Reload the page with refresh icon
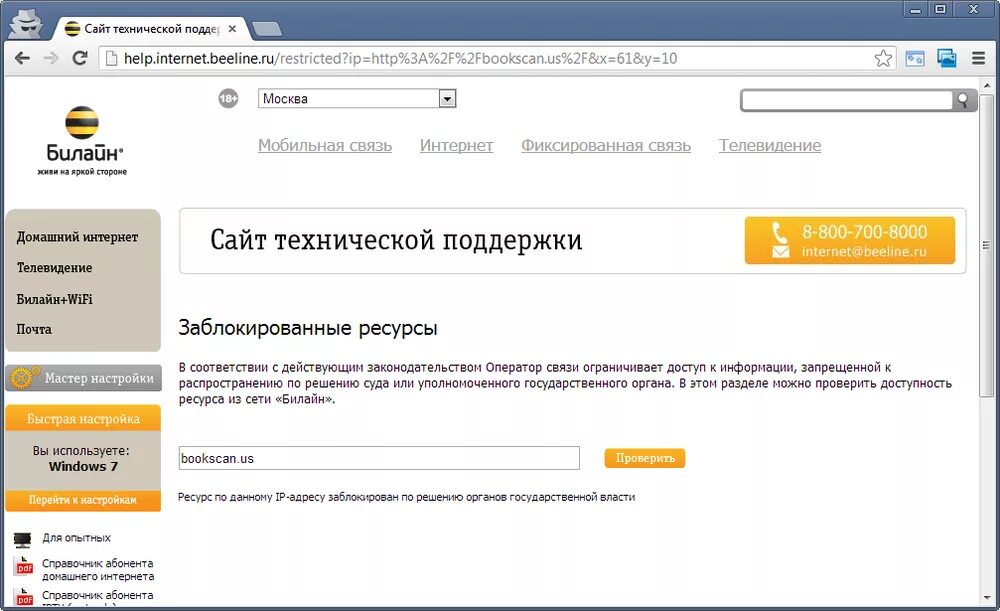The height and width of the screenshot is (611, 1000). 80,59
